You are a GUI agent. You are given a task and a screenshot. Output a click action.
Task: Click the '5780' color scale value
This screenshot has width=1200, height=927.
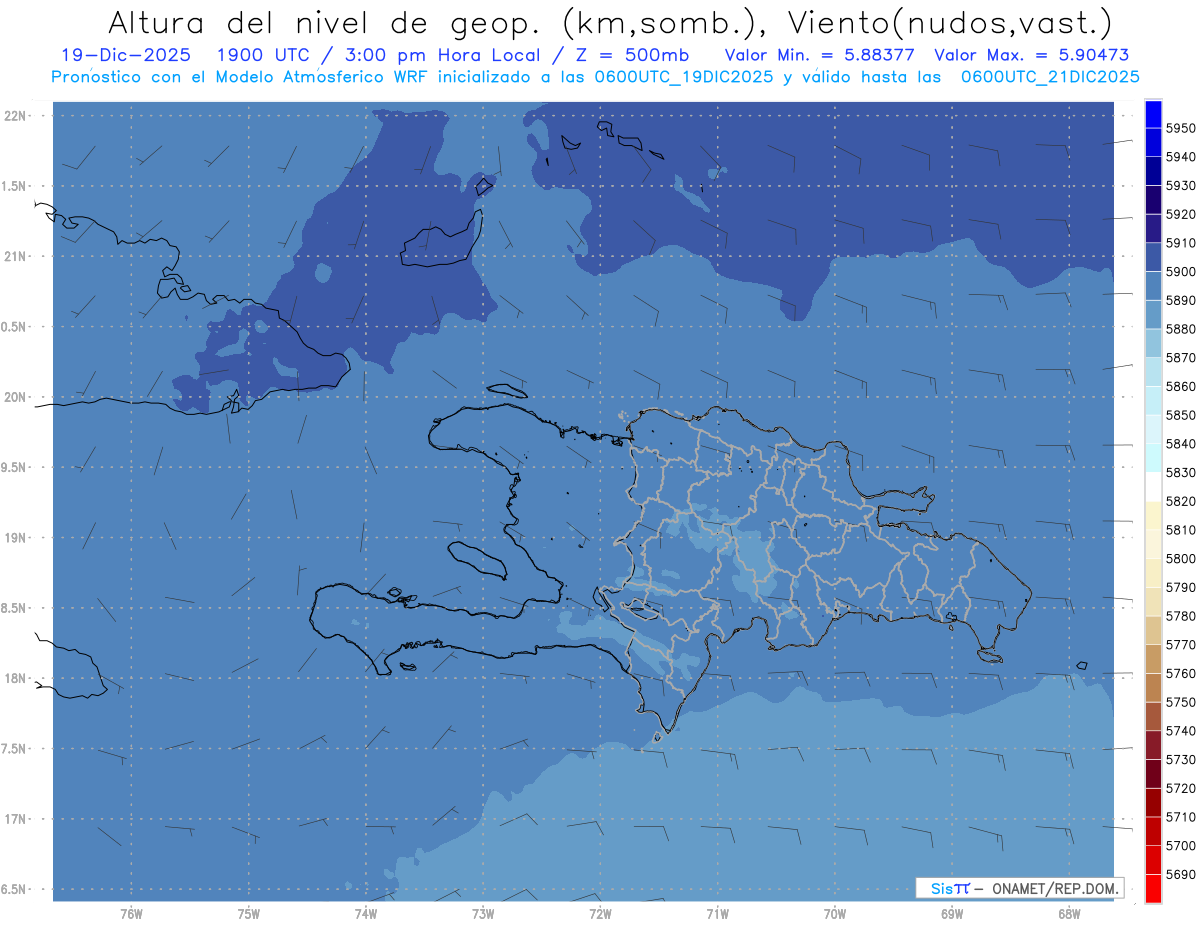1180,616
